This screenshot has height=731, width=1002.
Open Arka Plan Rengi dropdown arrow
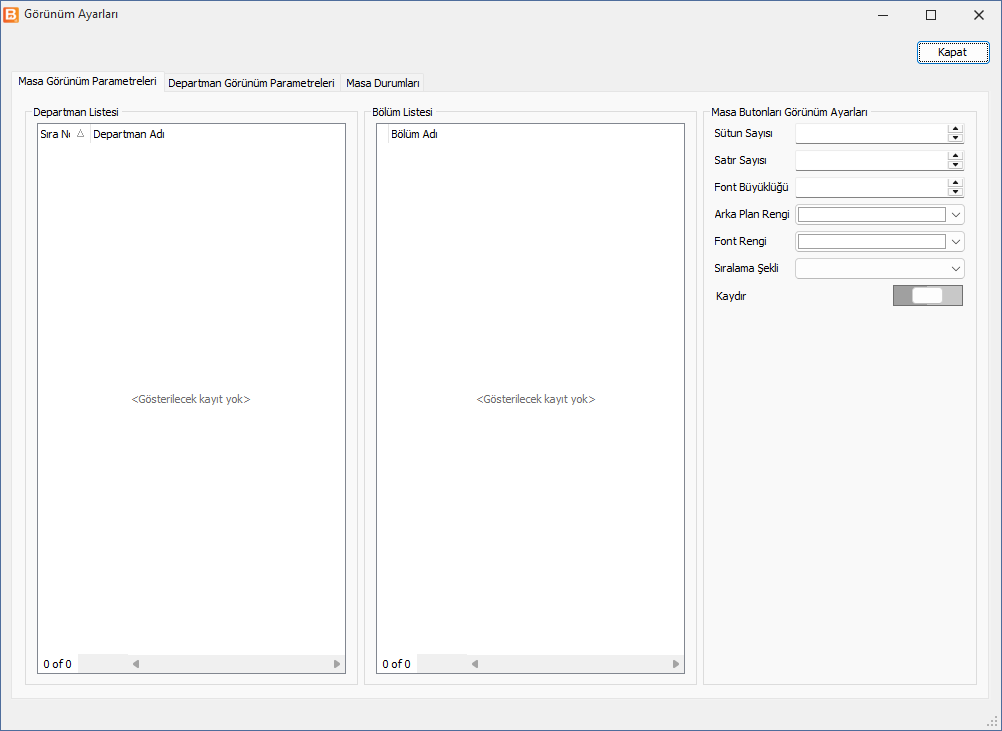tap(955, 215)
